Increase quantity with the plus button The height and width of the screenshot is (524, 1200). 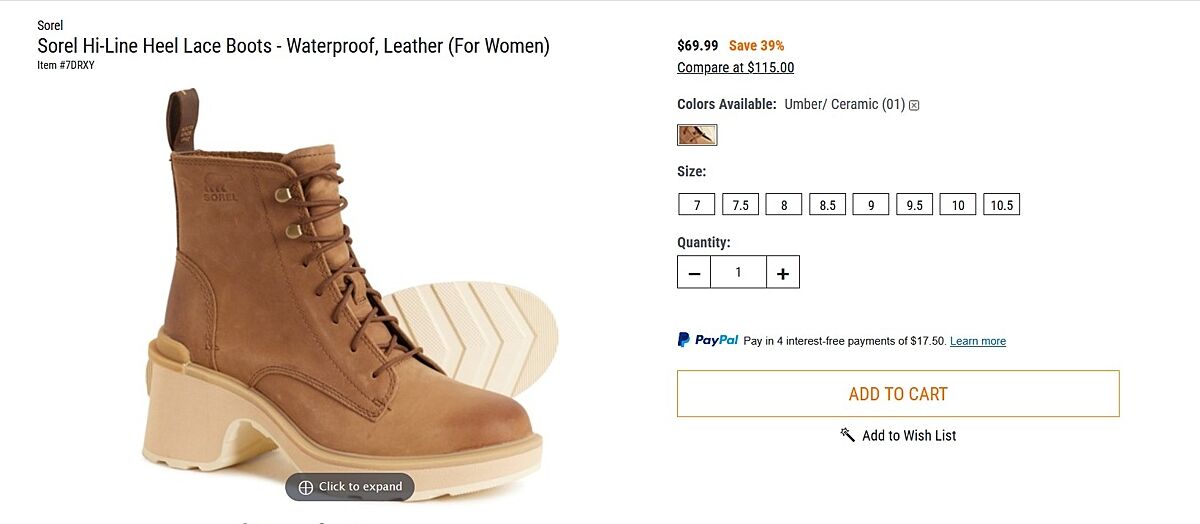[783, 273]
